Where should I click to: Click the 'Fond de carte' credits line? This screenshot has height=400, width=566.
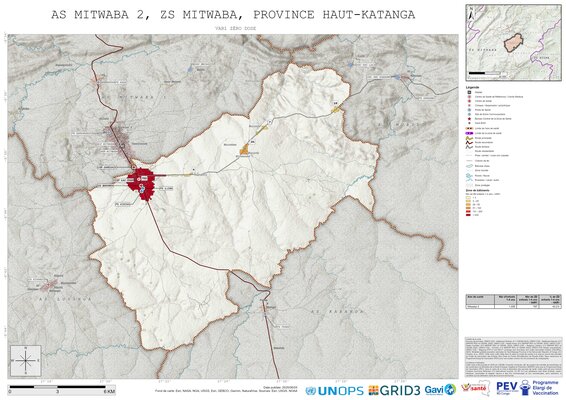point(226,391)
